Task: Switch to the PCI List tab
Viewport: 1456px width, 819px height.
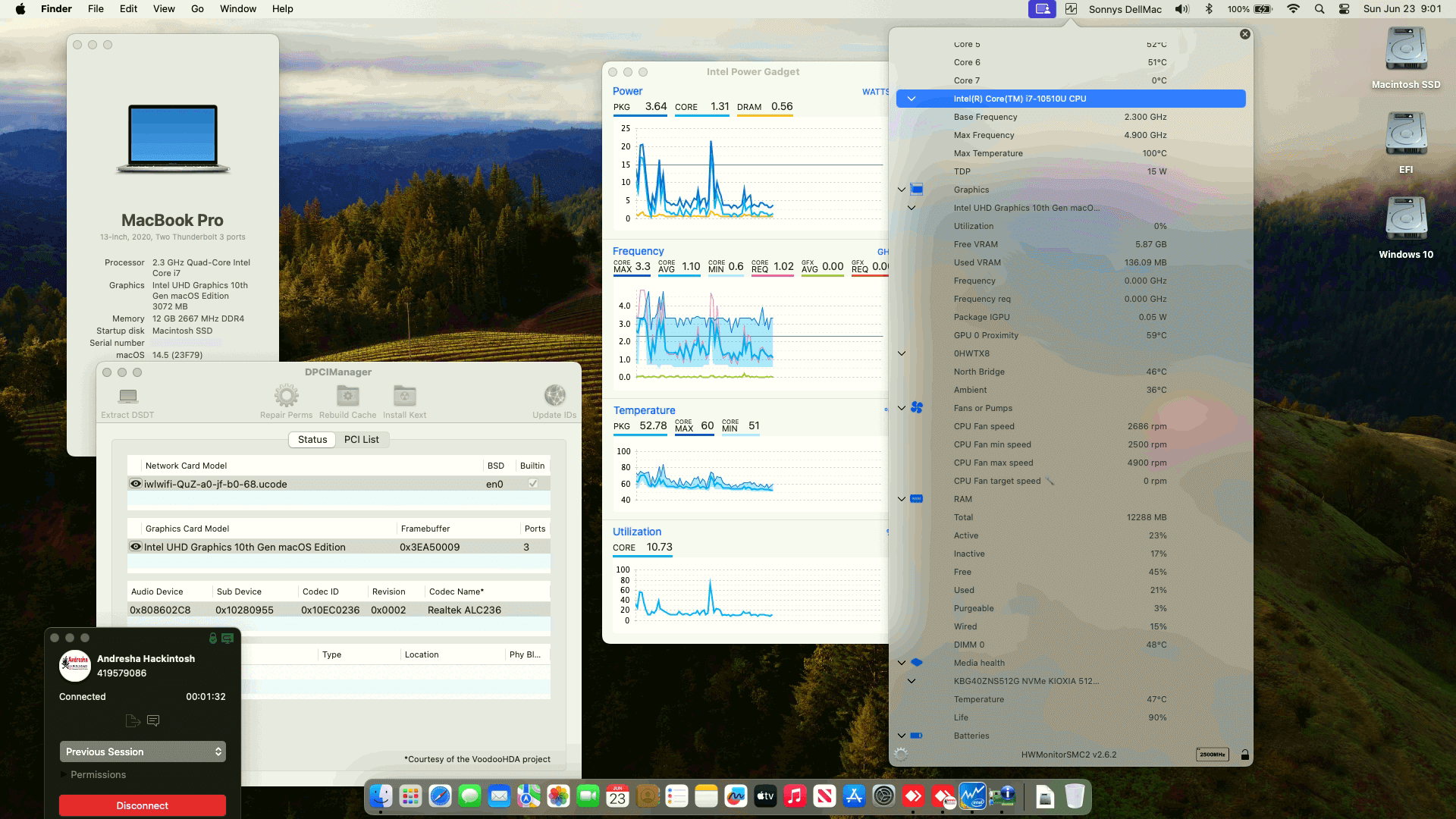Action: click(x=362, y=440)
